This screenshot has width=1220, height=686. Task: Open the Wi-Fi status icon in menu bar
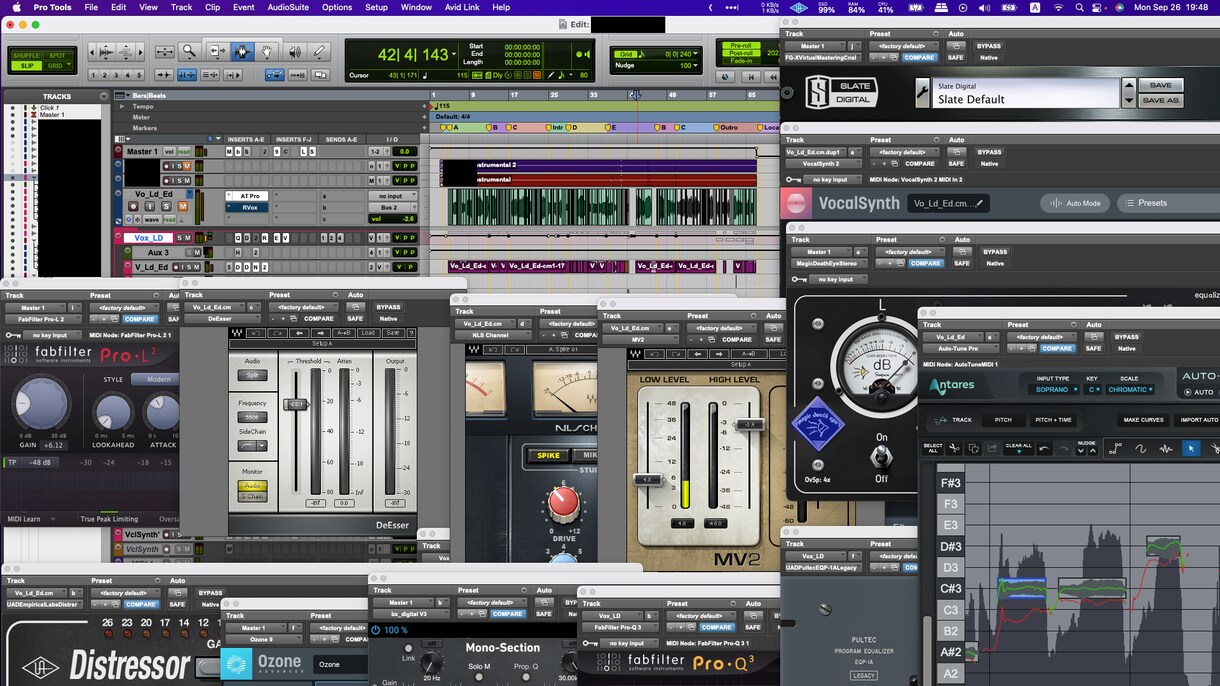[1058, 7]
